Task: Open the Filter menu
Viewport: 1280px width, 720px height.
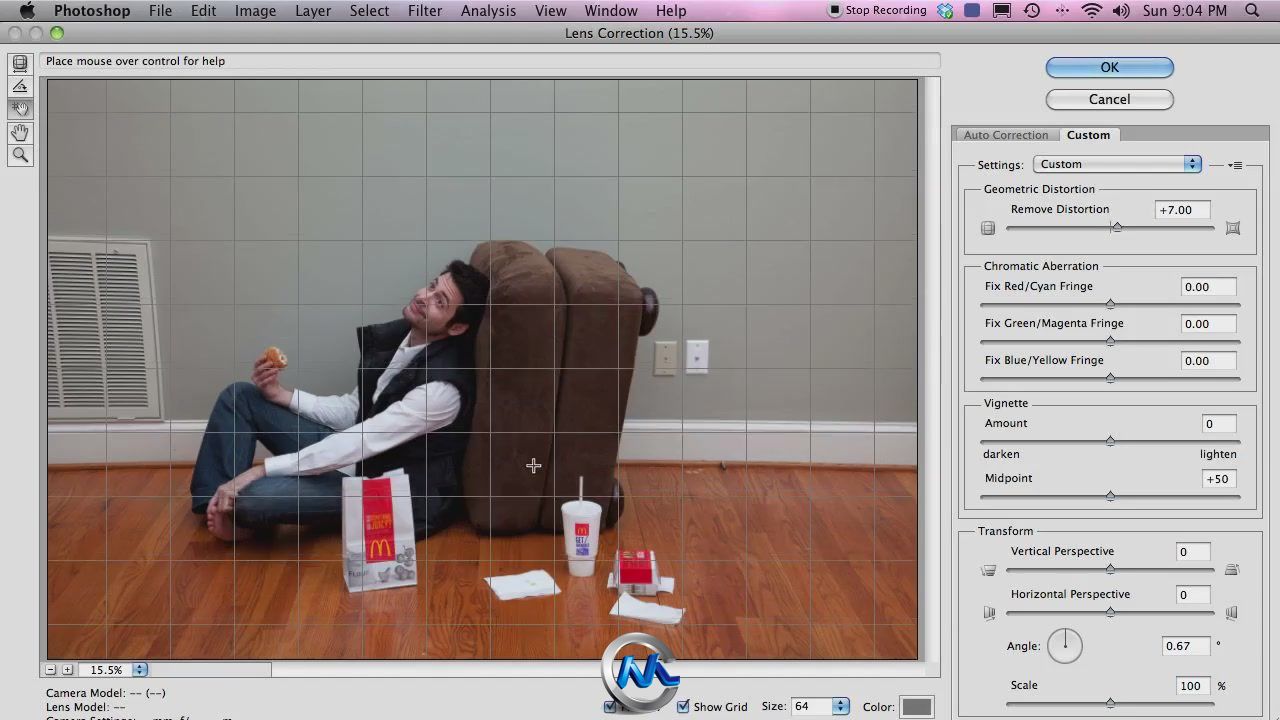Action: tap(425, 11)
